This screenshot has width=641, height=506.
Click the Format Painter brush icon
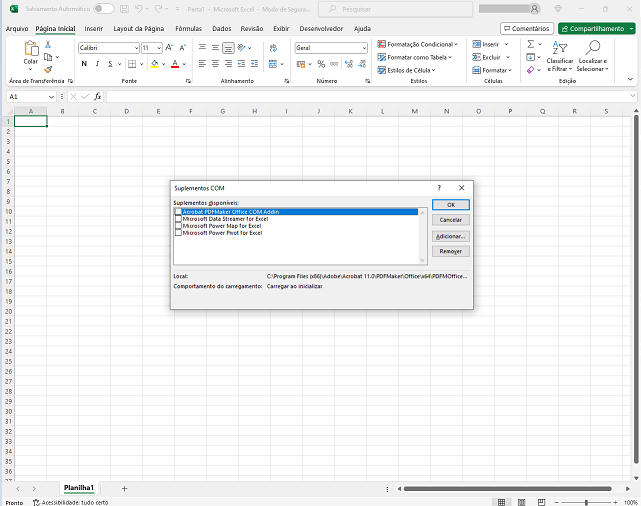[x=48, y=69]
